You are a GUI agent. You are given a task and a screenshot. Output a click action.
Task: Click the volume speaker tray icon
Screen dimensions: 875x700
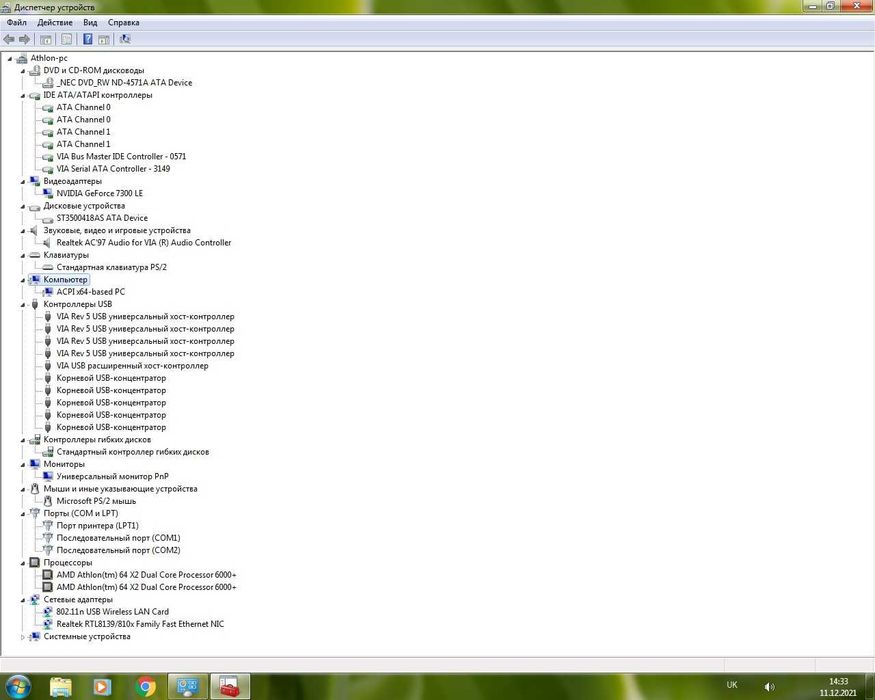point(770,687)
